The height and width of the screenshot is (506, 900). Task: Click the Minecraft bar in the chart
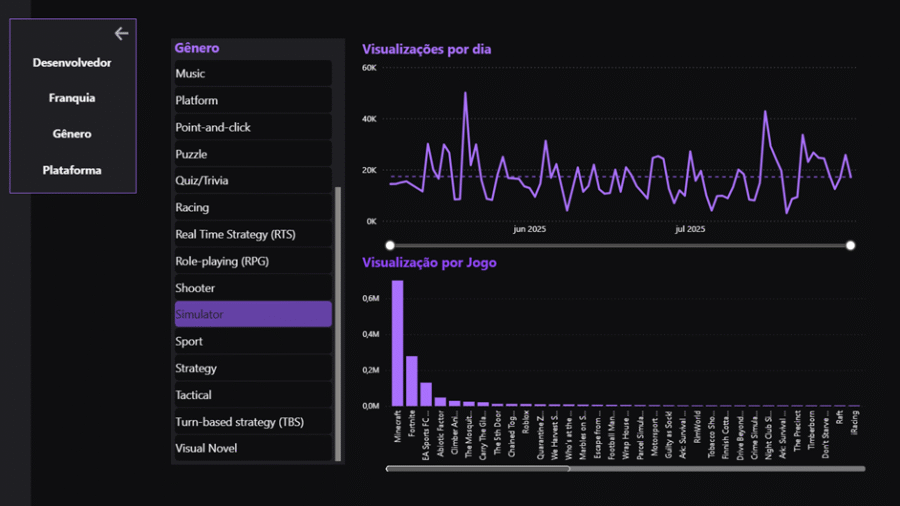coord(397,342)
